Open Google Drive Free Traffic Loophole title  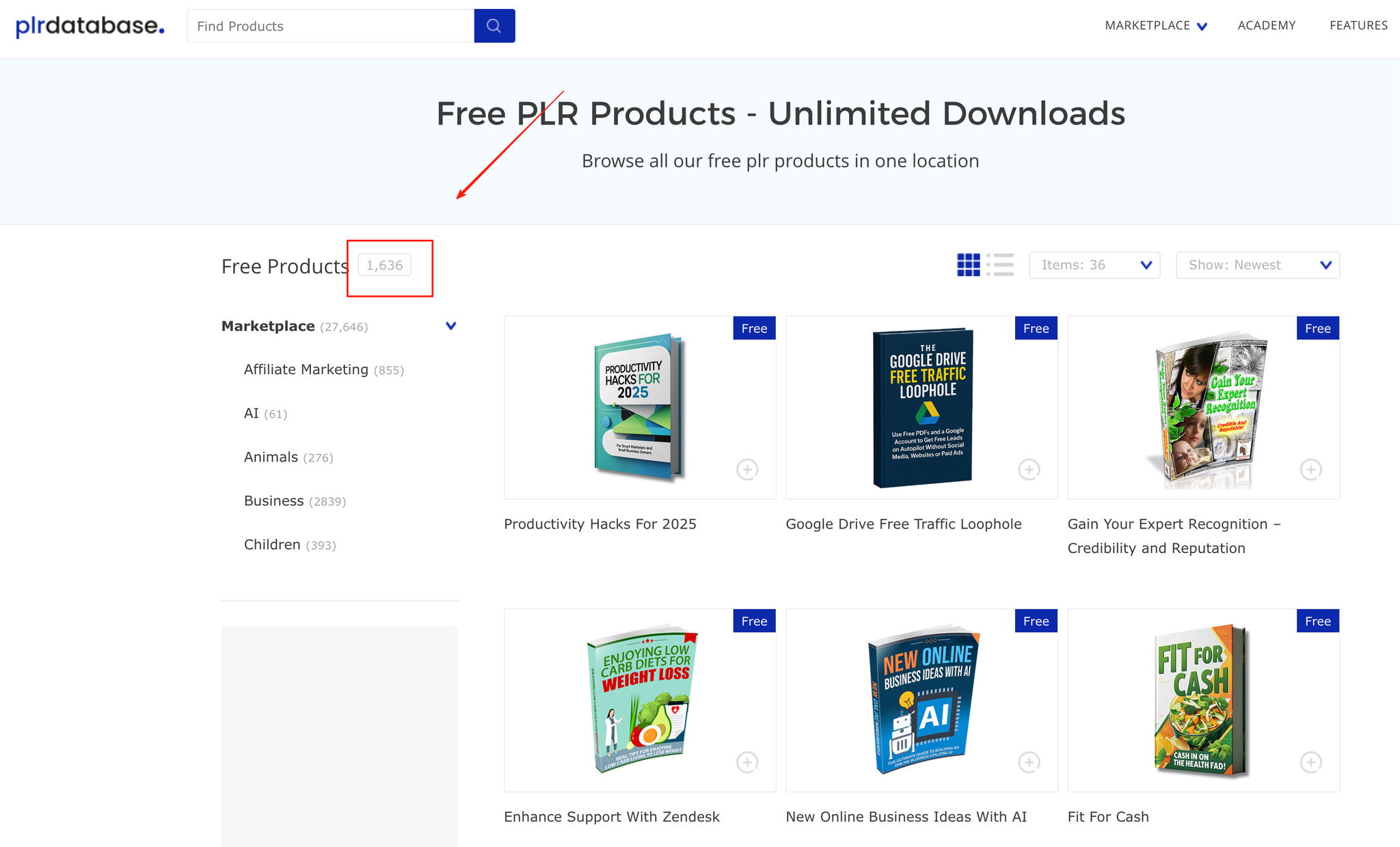(x=903, y=524)
